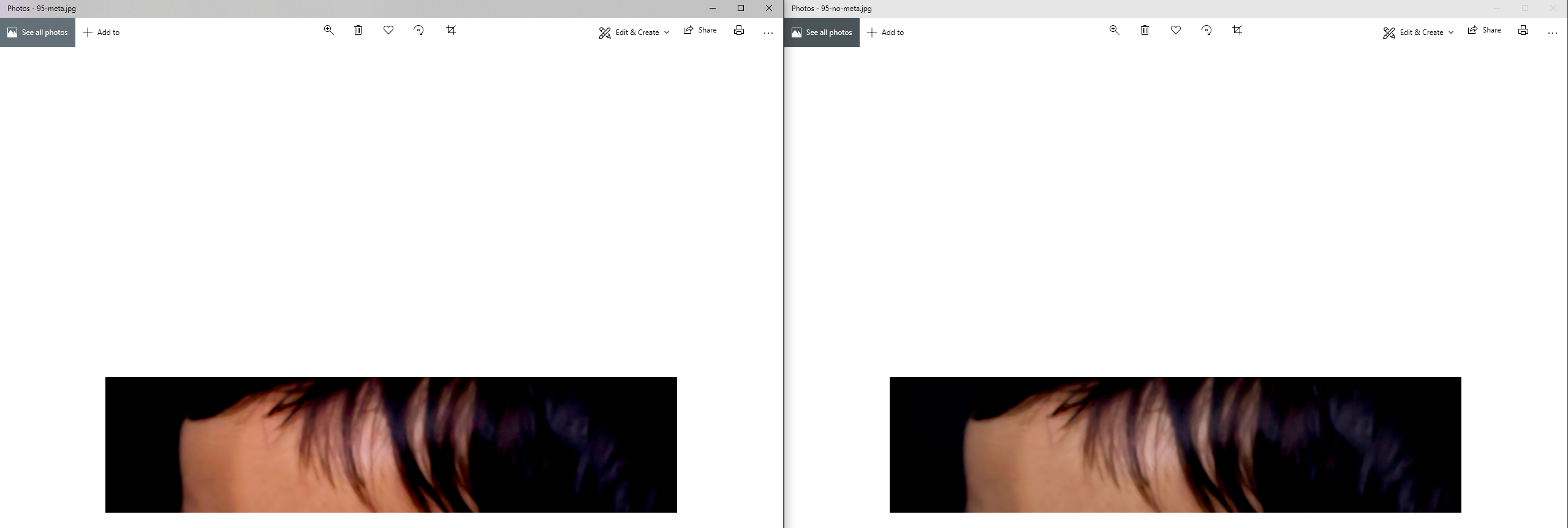
Task: Click Zoom icon in 95-meta.jpg window
Action: [x=328, y=30]
